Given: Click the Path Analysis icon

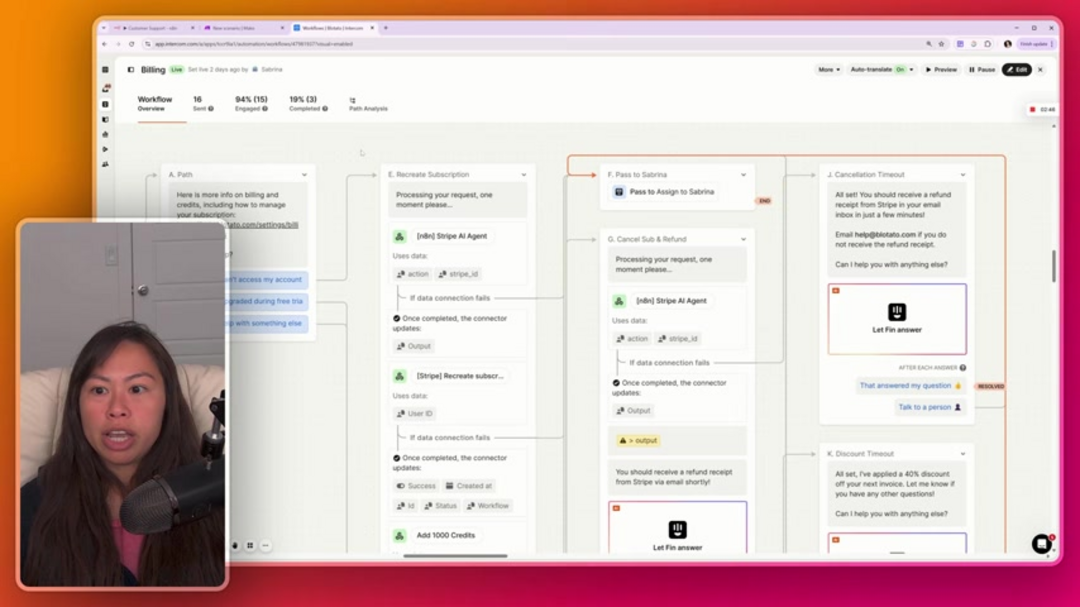Looking at the screenshot, I should click(353, 100).
